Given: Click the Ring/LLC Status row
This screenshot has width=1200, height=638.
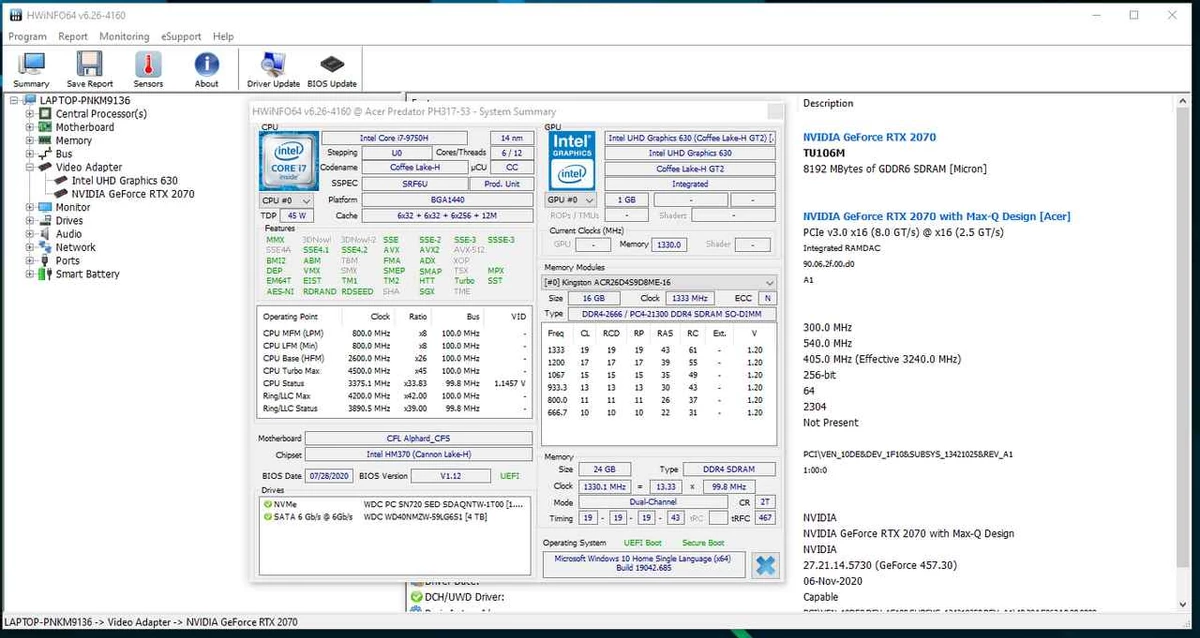Looking at the screenshot, I should [x=394, y=408].
